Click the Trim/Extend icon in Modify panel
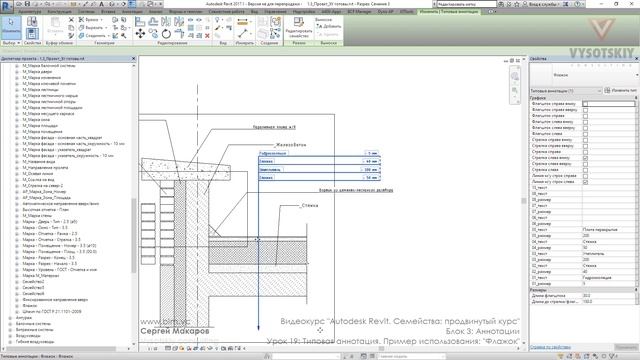The height and width of the screenshot is (360, 640). click(x=179, y=34)
